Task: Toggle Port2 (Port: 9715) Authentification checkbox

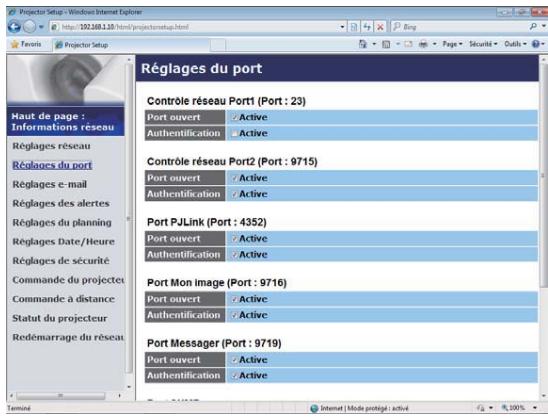Action: pos(235,194)
